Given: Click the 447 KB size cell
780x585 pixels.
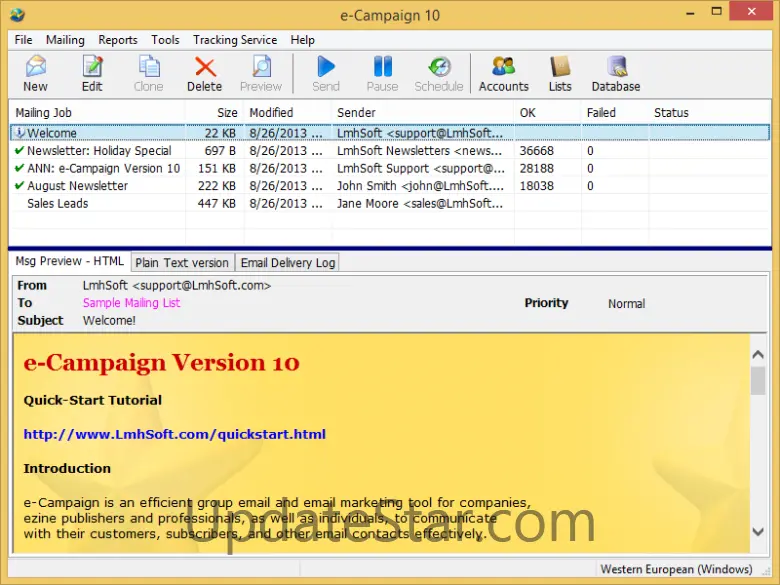Looking at the screenshot, I should [216, 203].
